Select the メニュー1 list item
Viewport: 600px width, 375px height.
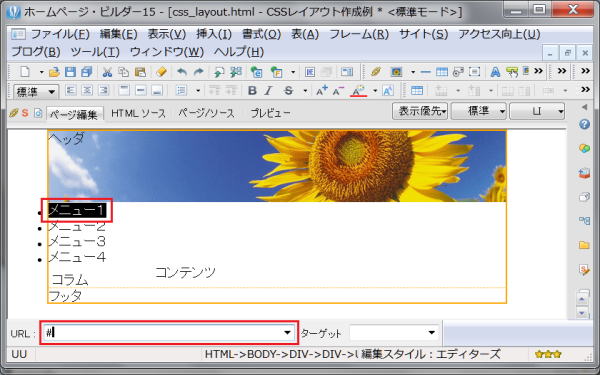(x=77, y=210)
